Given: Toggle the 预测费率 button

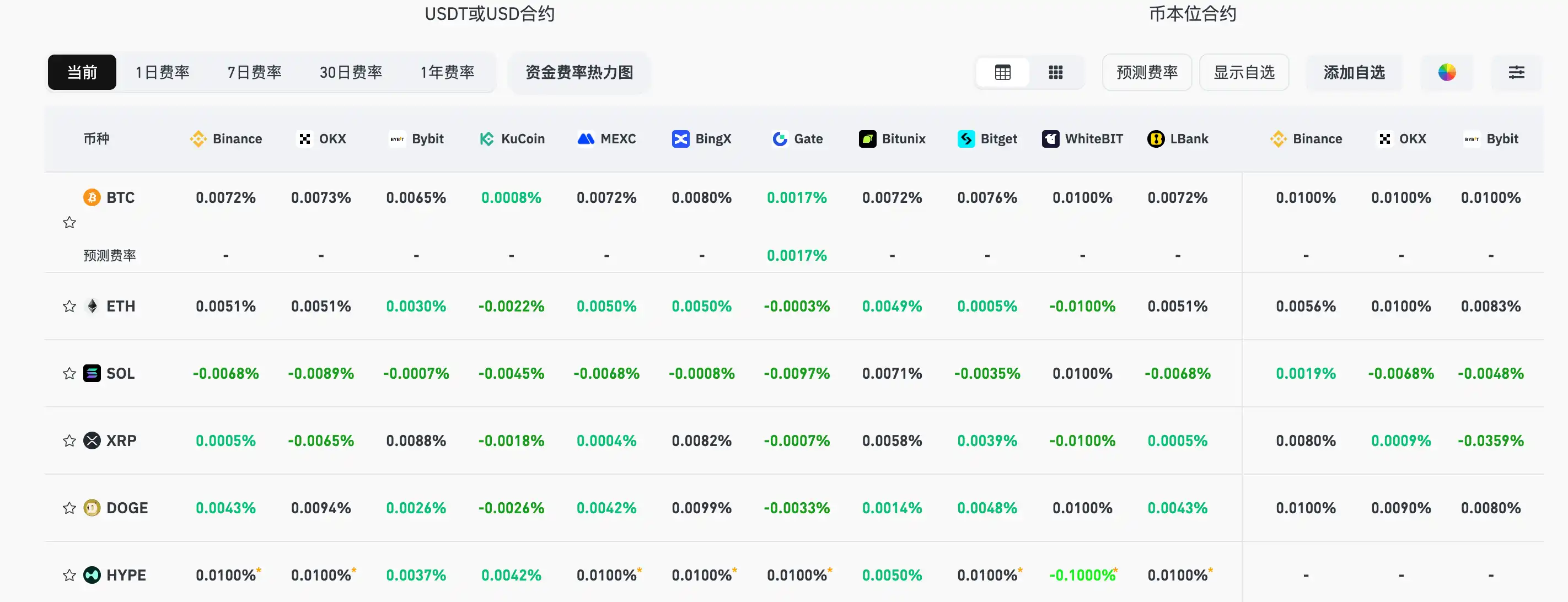Looking at the screenshot, I should 1147,72.
